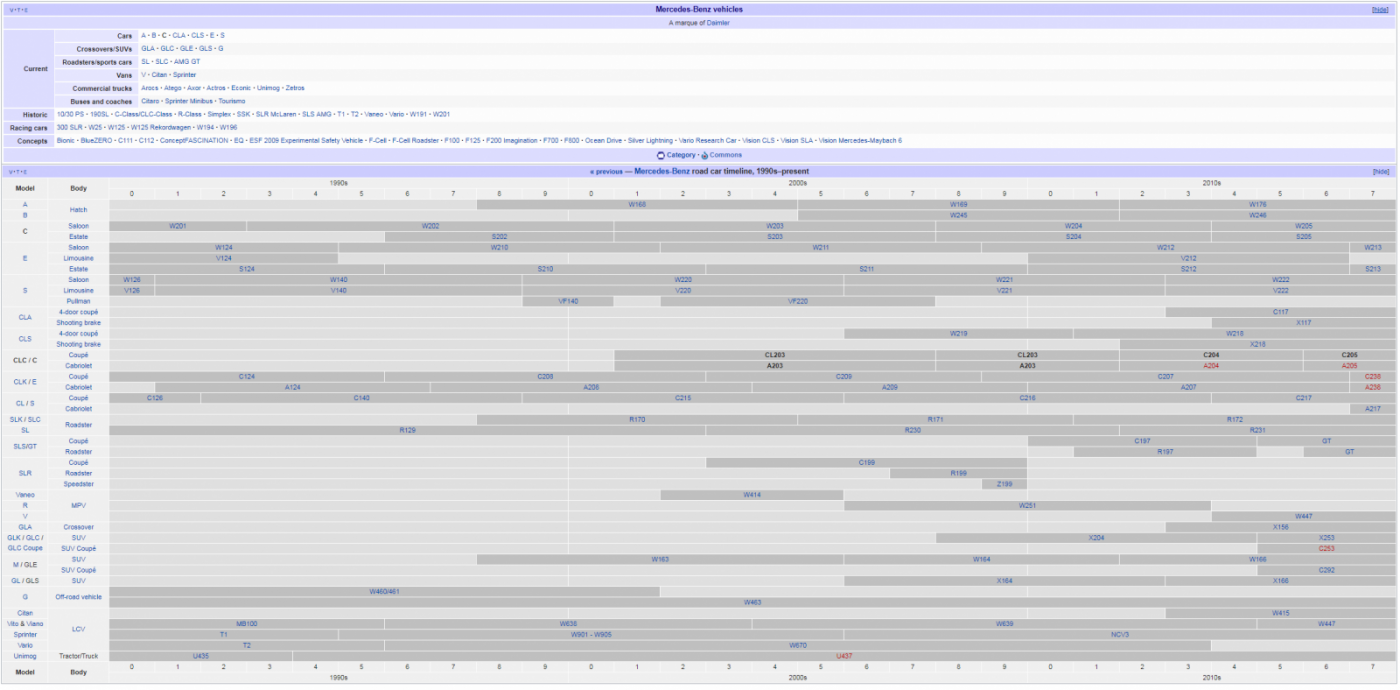Open the Sprinter Minibus link

point(189,101)
